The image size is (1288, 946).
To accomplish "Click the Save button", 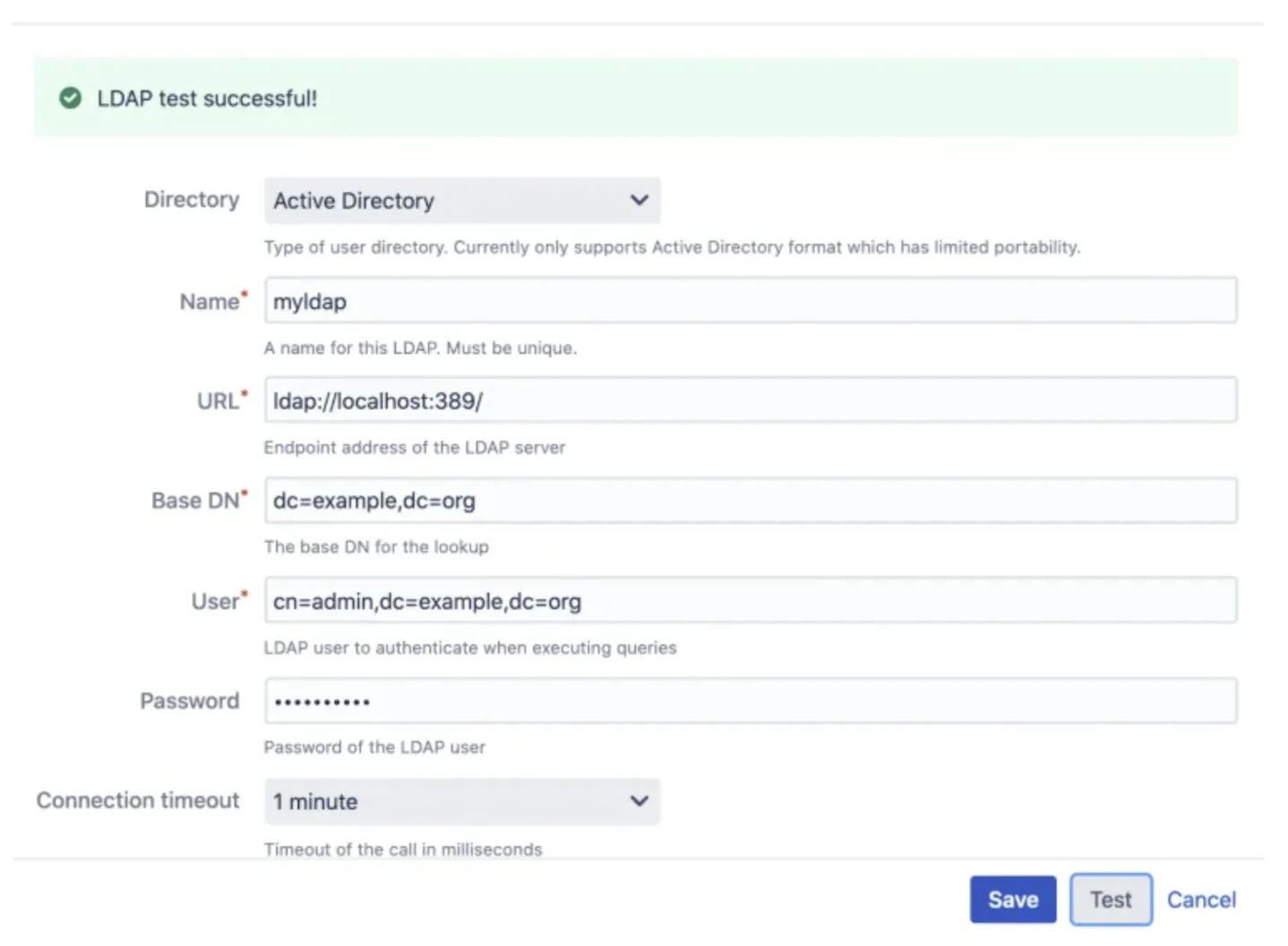I will click(x=1013, y=899).
